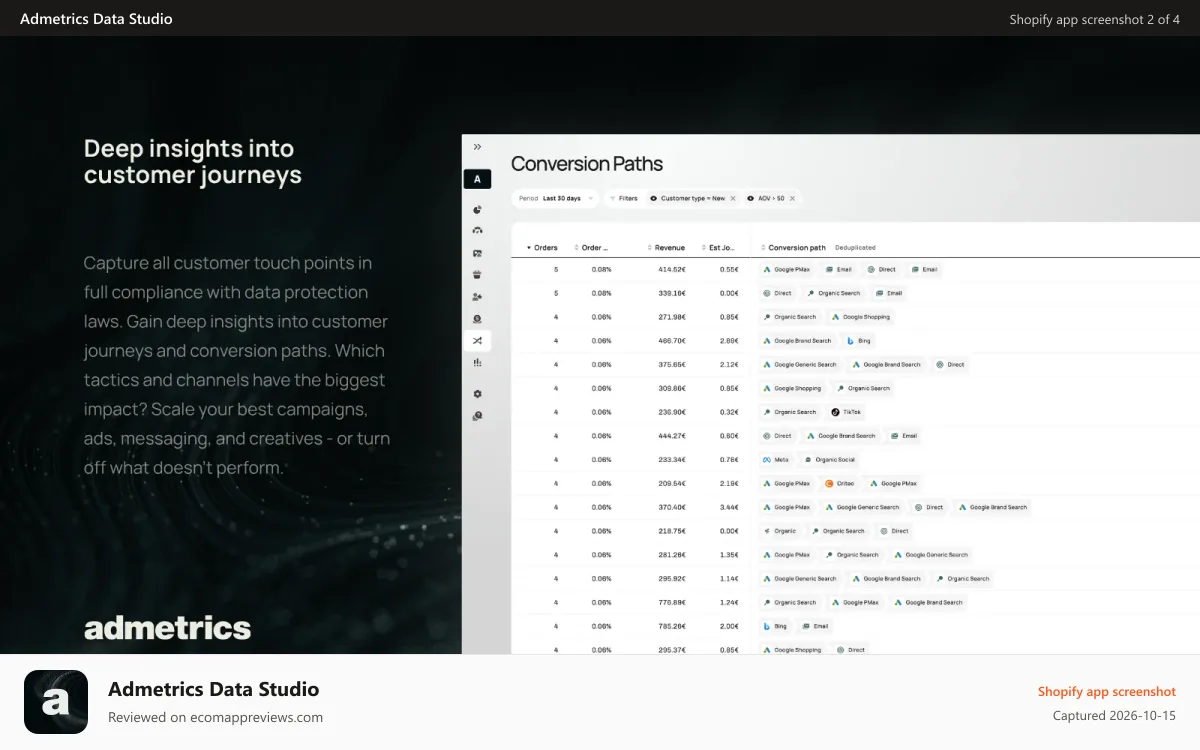Viewport: 1200px width, 750px height.
Task: Sort by the 'Est Jo...' column header
Action: 719,247
